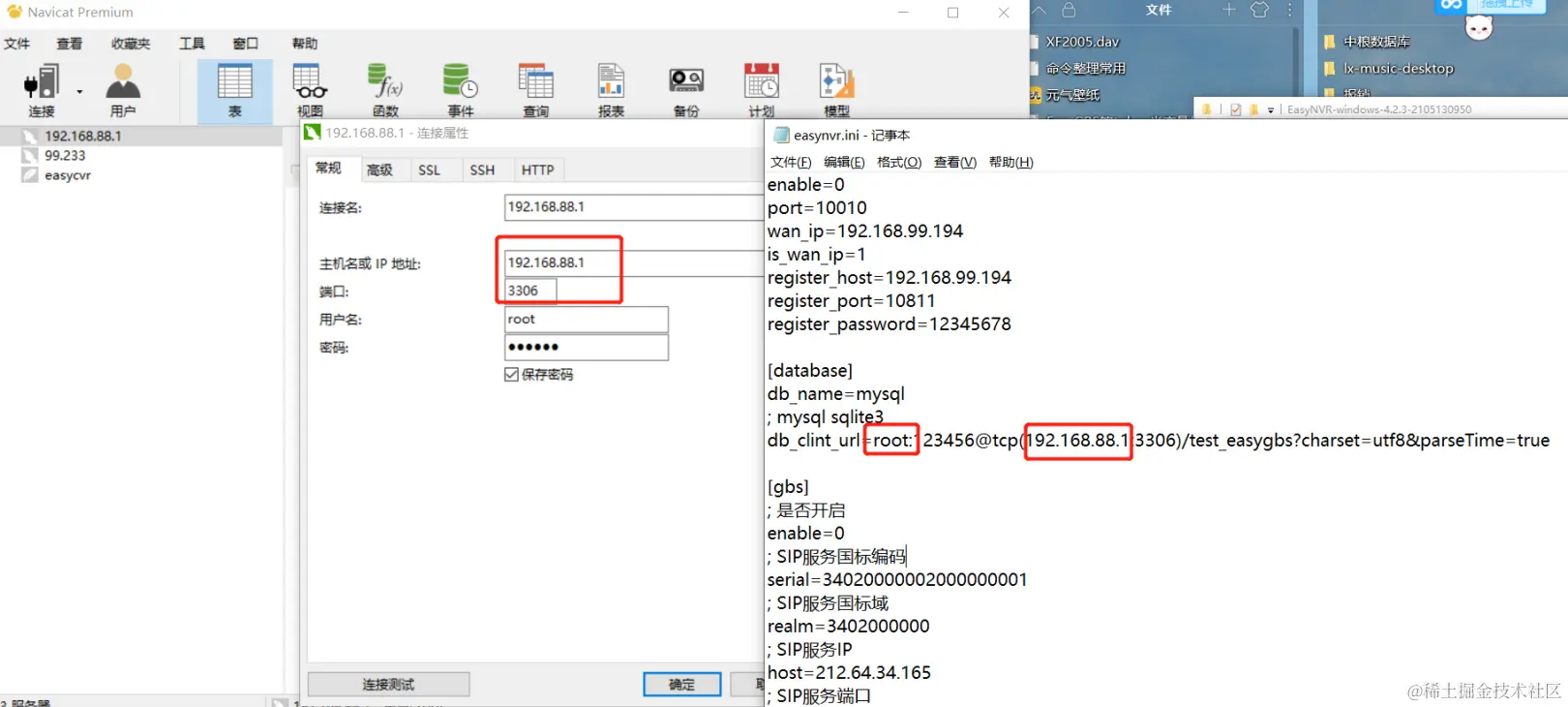This screenshot has height=707, width=1568.
Task: Select 192.168.88.1 connection in tree
Action: coord(83,136)
